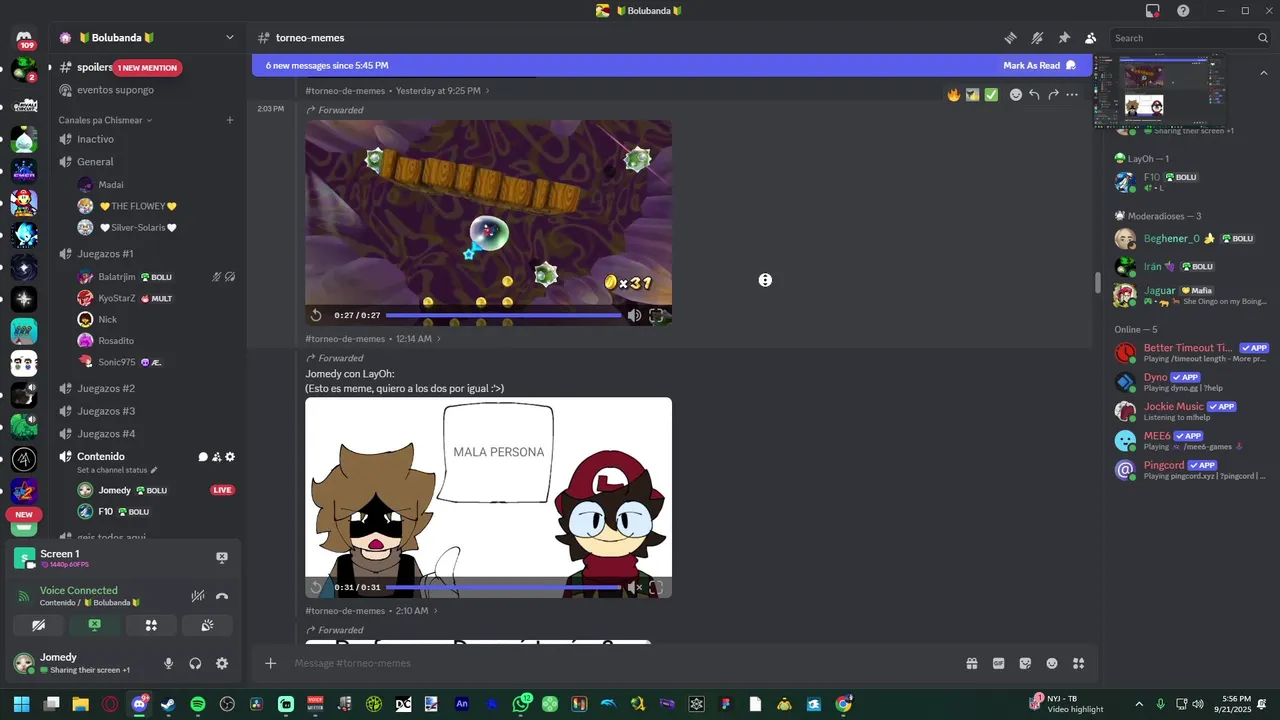Open Direct Messages home icon
This screenshot has width=1280, height=720.
25,40
